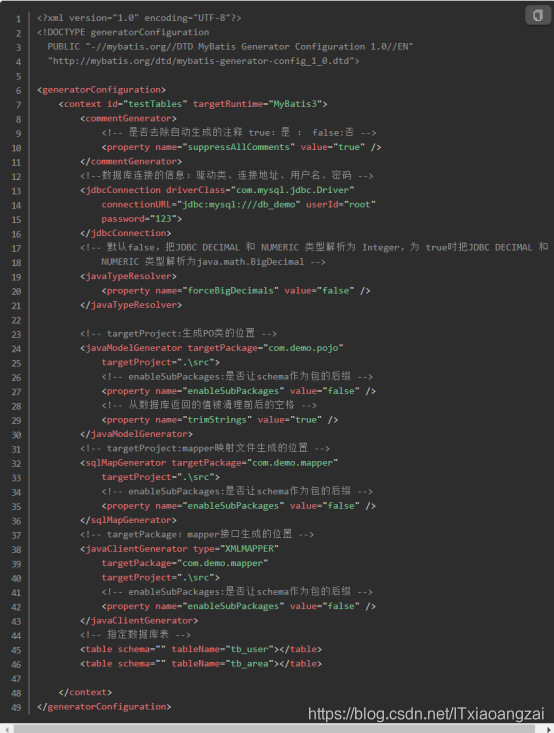The width and height of the screenshot is (554, 733).
Task: Copy the code block with the copy icon
Action: point(538,15)
